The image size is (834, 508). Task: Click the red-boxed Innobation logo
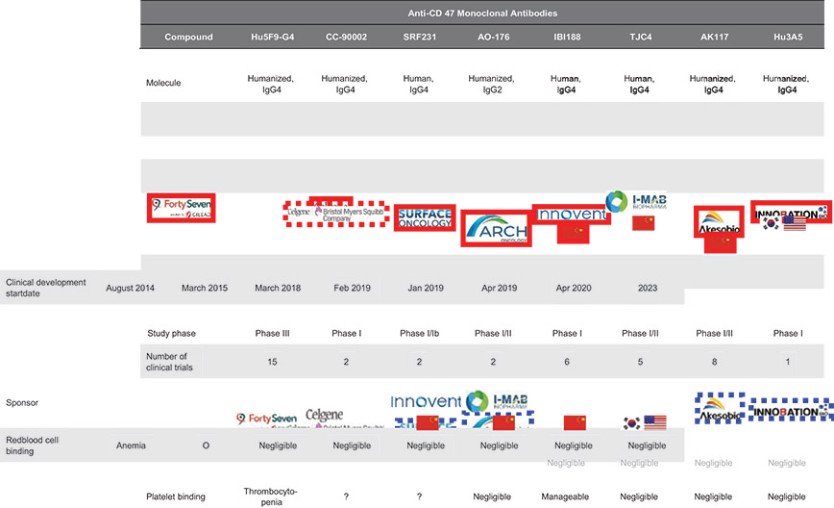790,212
